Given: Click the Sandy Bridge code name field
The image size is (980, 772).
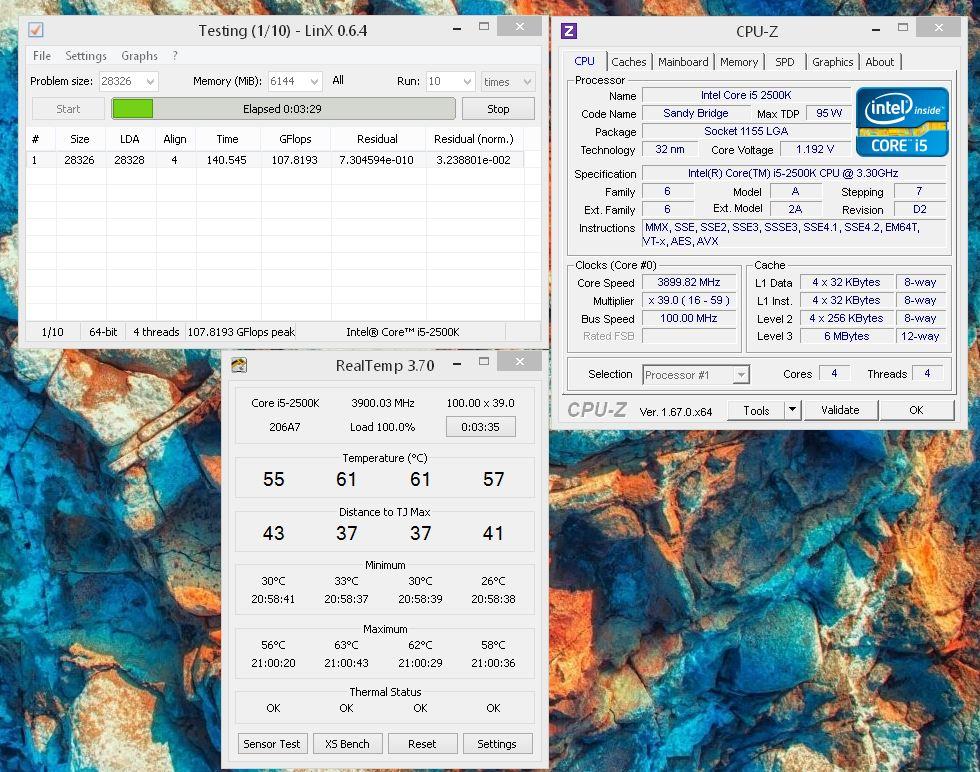Looking at the screenshot, I should point(696,113).
